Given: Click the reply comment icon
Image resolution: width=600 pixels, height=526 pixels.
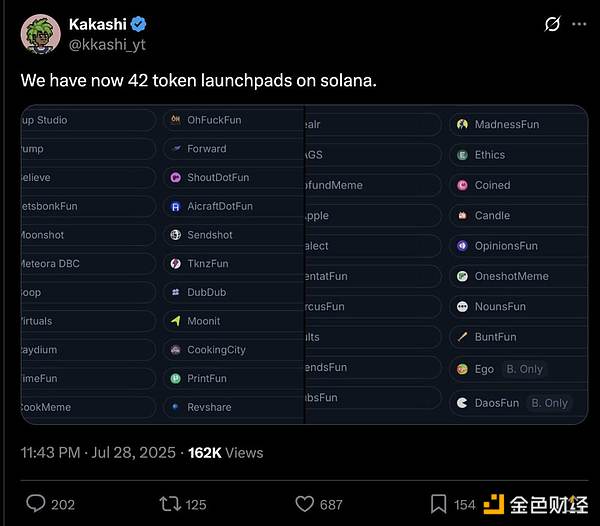Looking at the screenshot, I should 37,504.
